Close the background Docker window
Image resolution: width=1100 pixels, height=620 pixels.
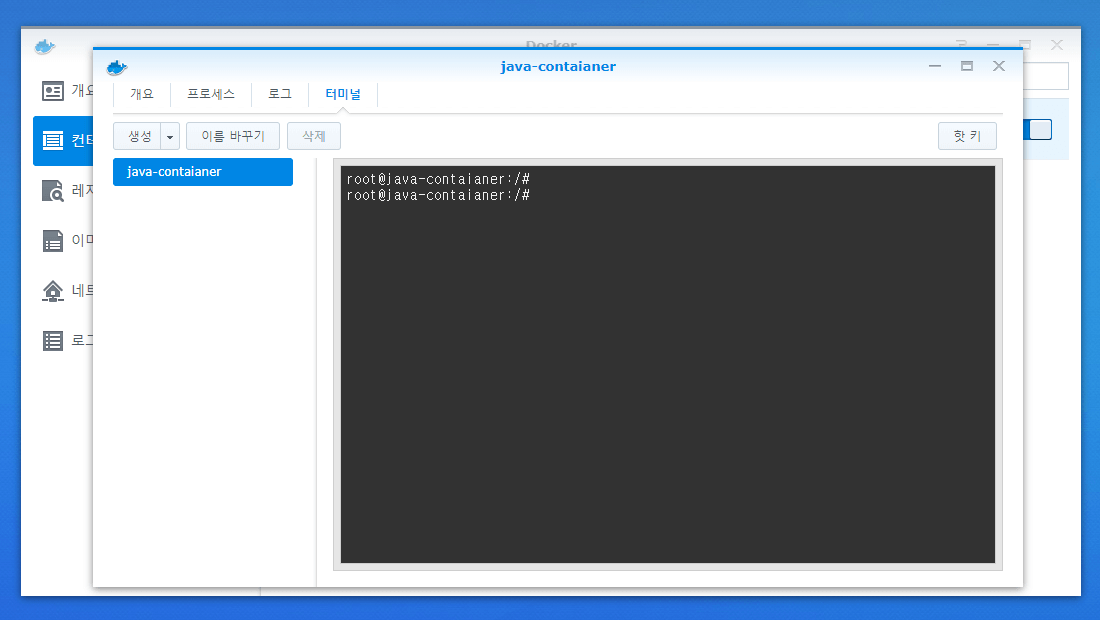click(x=1057, y=45)
